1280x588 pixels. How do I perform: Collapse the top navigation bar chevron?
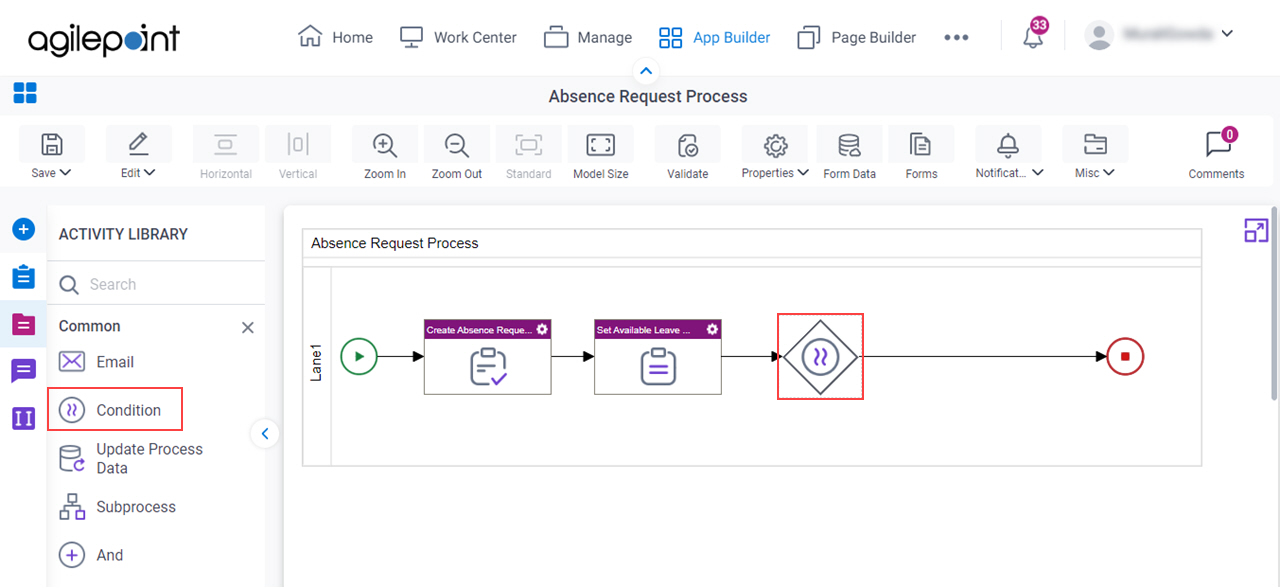[646, 71]
